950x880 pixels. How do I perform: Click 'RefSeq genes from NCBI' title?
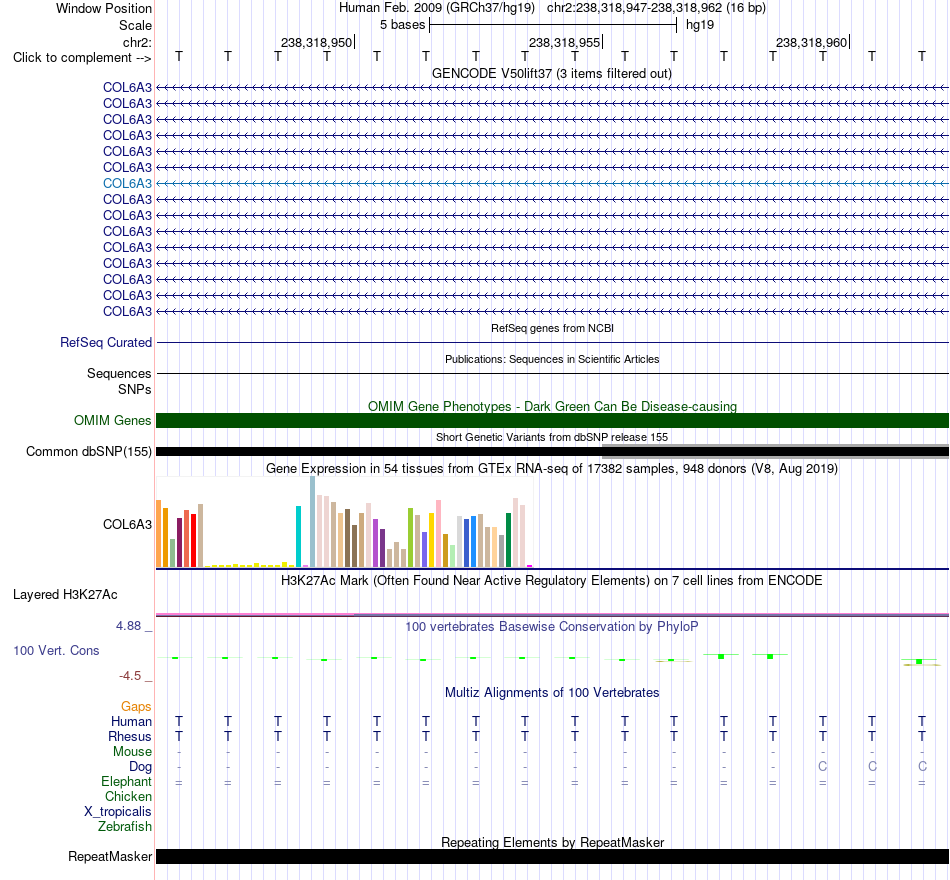point(552,328)
